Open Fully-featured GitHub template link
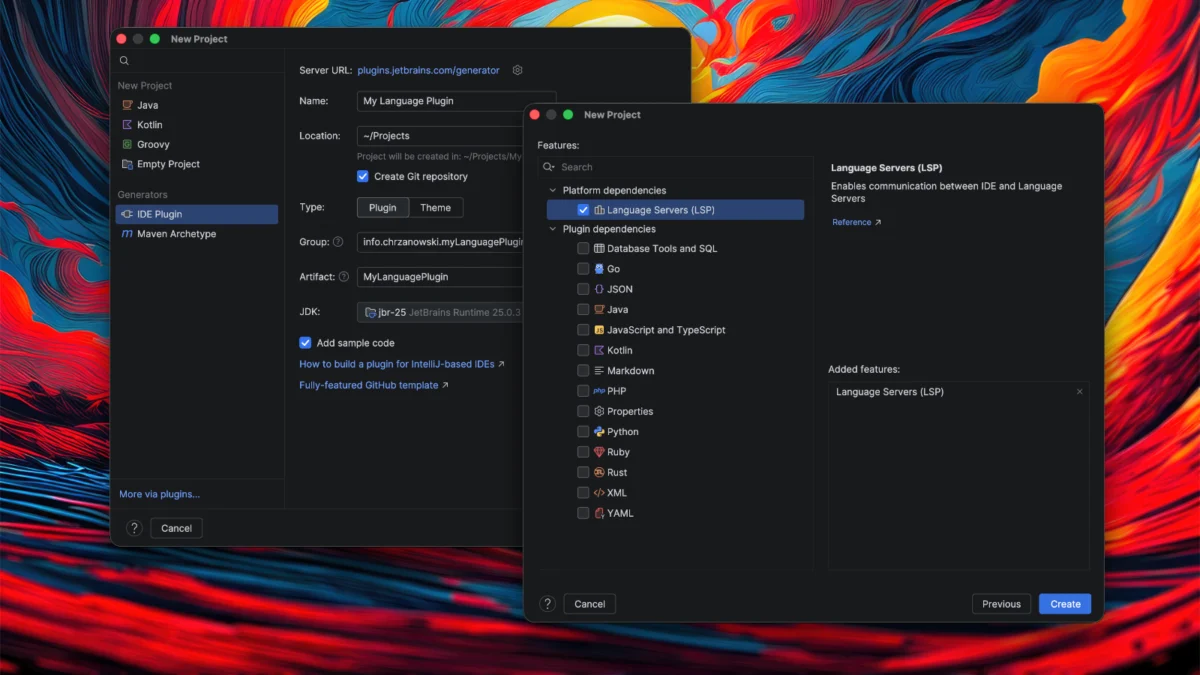The height and width of the screenshot is (675, 1200). [x=374, y=385]
